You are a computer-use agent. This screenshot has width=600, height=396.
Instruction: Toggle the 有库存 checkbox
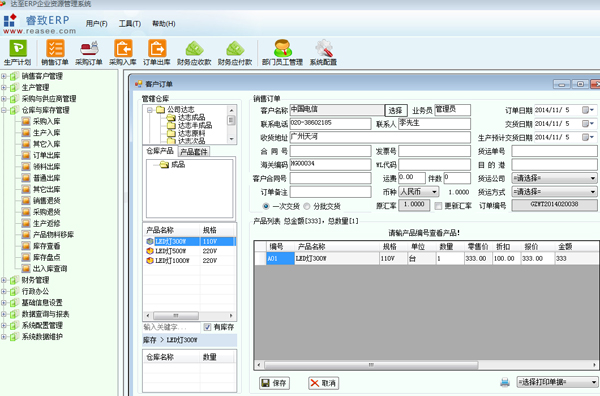click(207, 327)
